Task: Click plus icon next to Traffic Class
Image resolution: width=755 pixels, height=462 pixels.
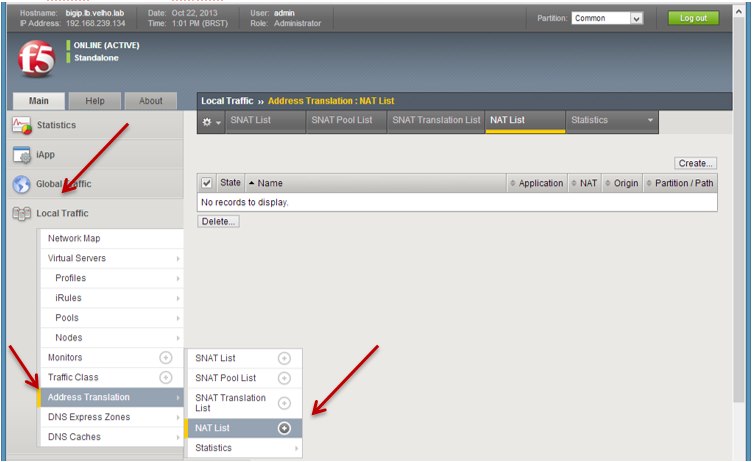Action: (166, 377)
